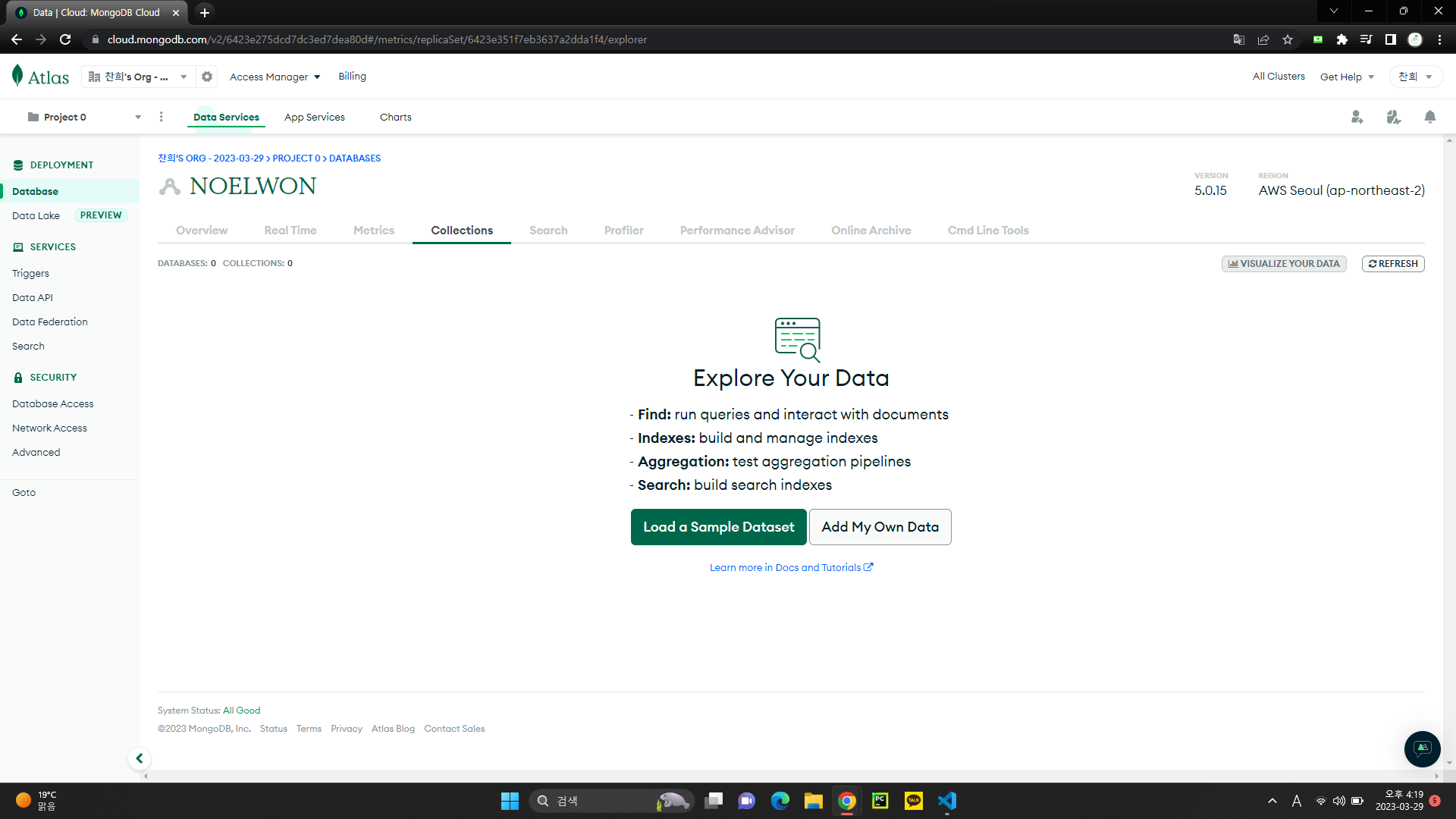Viewport: 1456px width, 819px height.
Task: Expand the Get Help dropdown
Action: tap(1347, 77)
